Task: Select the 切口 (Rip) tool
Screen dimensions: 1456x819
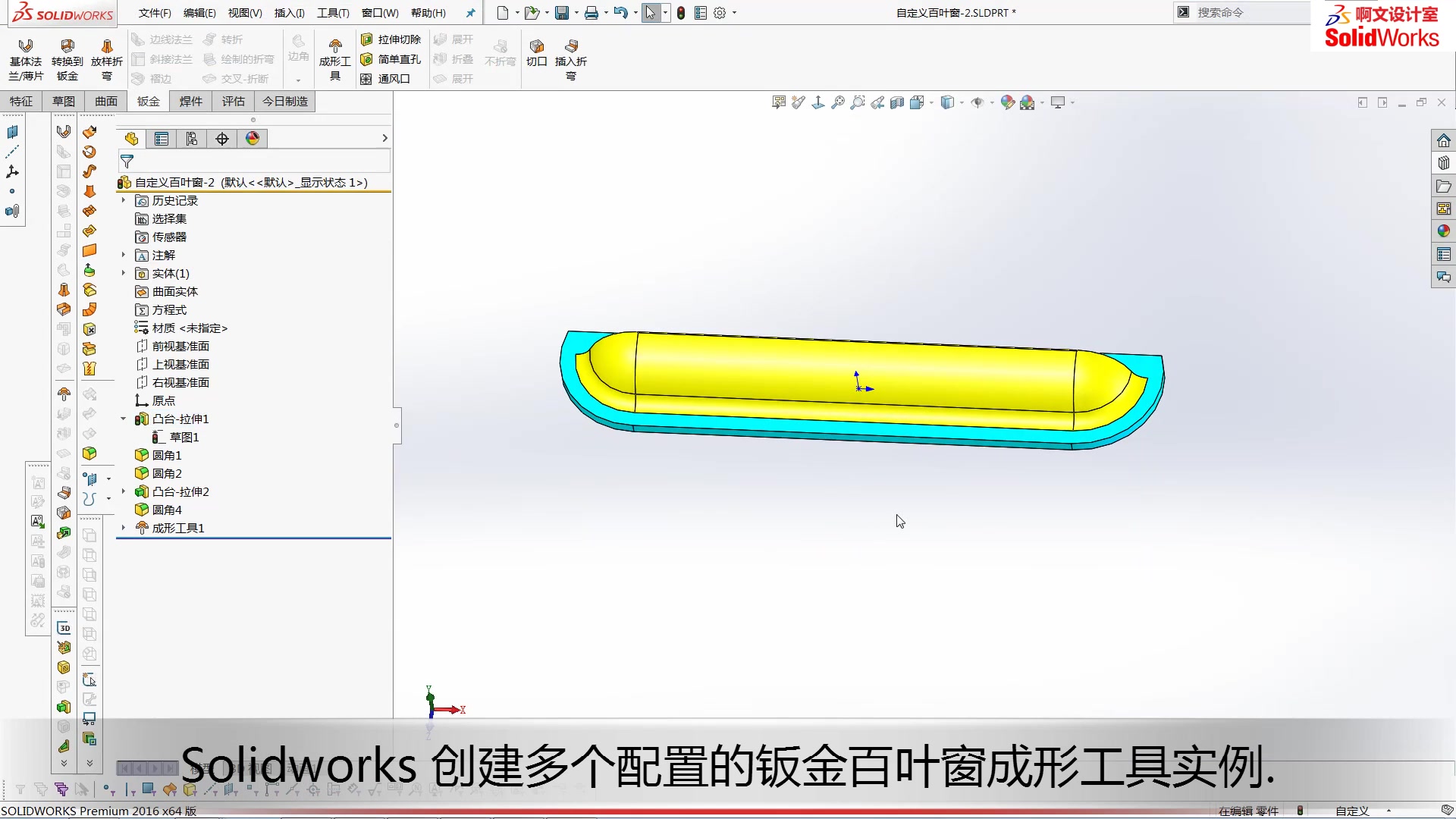Action: (x=535, y=53)
